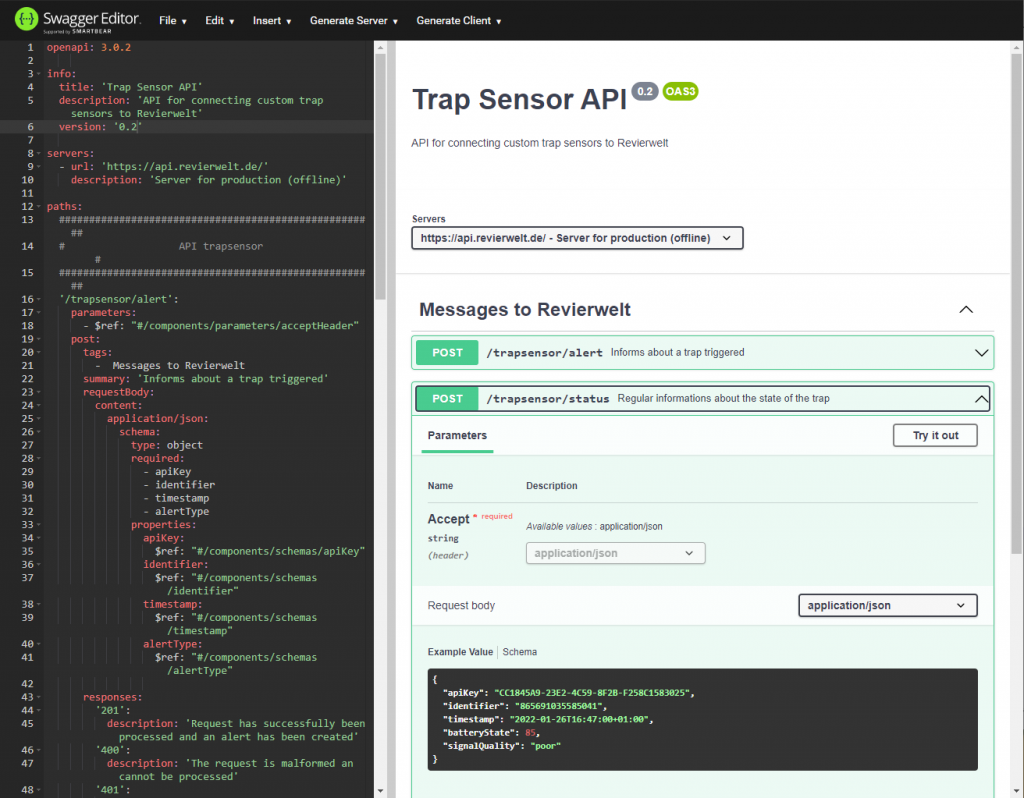Click the POST badge of /trapsensor/alert
Viewport: 1024px width, 798px height.
coord(447,353)
